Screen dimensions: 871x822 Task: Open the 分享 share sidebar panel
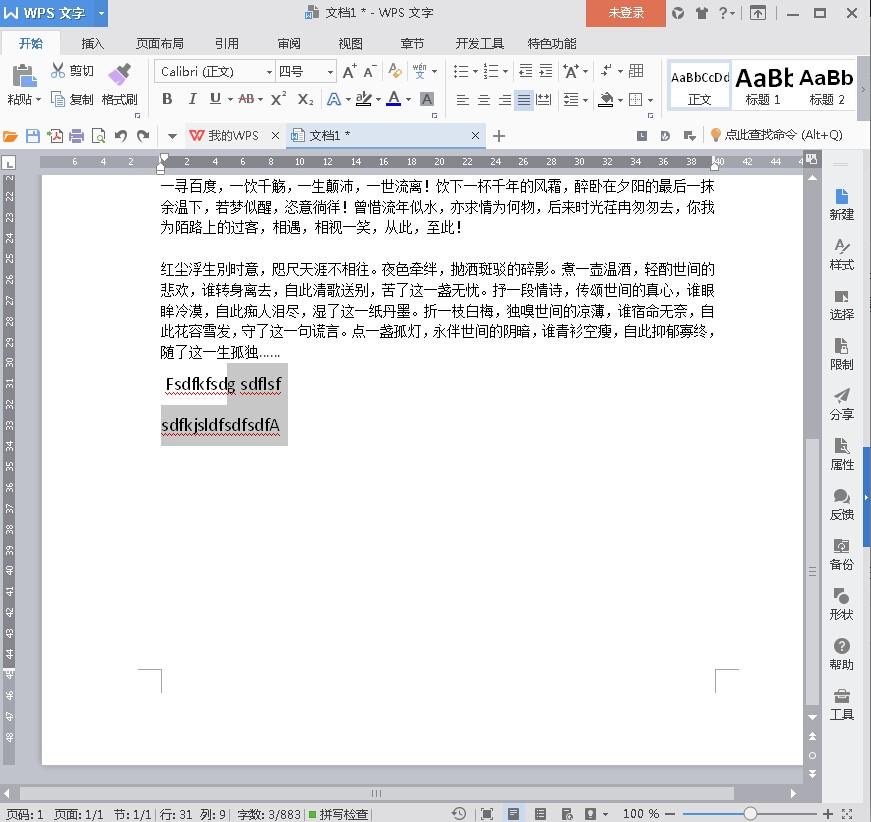[x=841, y=404]
